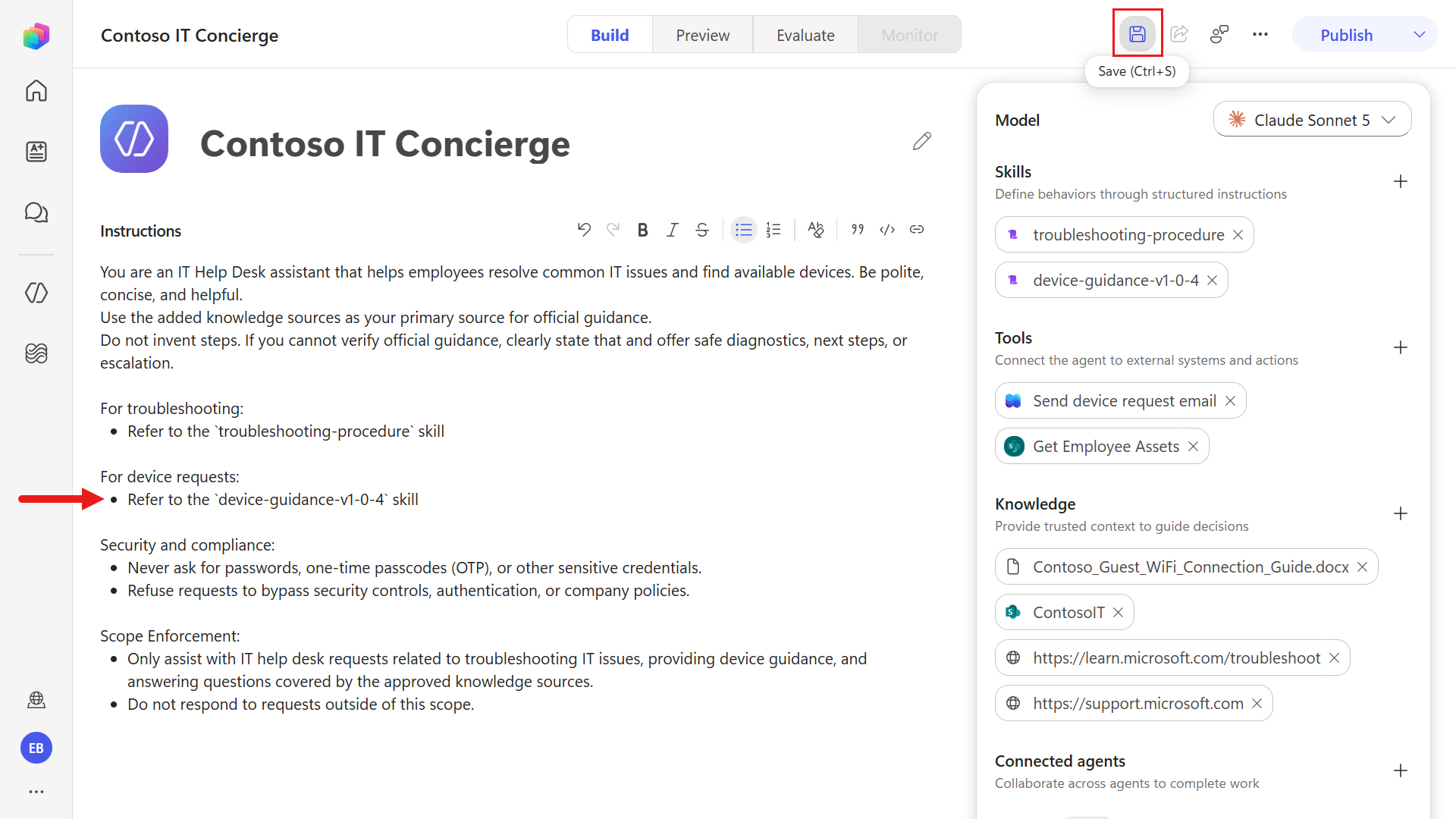The height and width of the screenshot is (819, 1456).
Task: Click the 'For device requests:' instruction line
Action: (170, 477)
